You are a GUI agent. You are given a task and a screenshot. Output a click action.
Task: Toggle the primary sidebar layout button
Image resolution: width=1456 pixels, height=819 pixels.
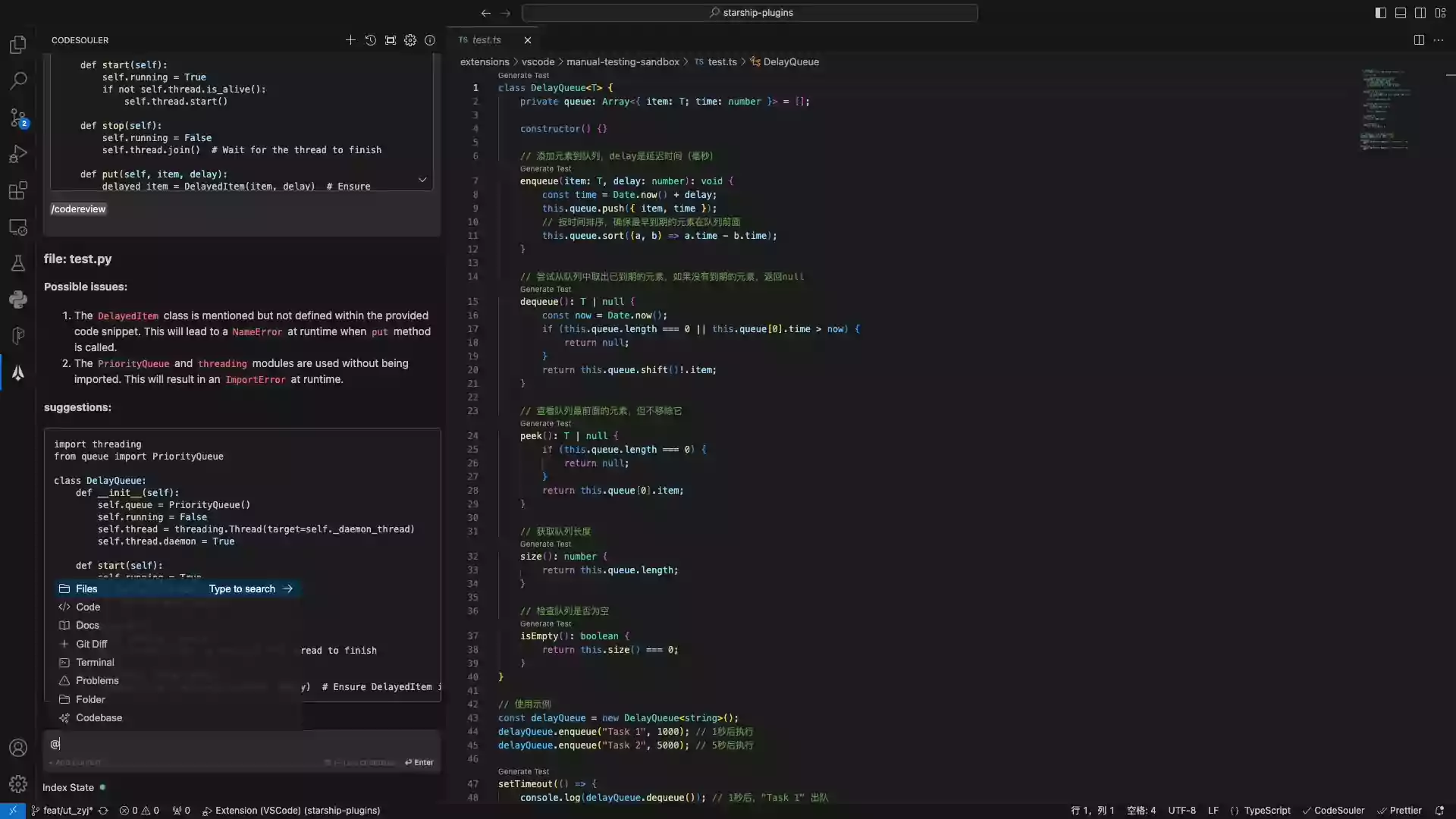(x=1380, y=13)
